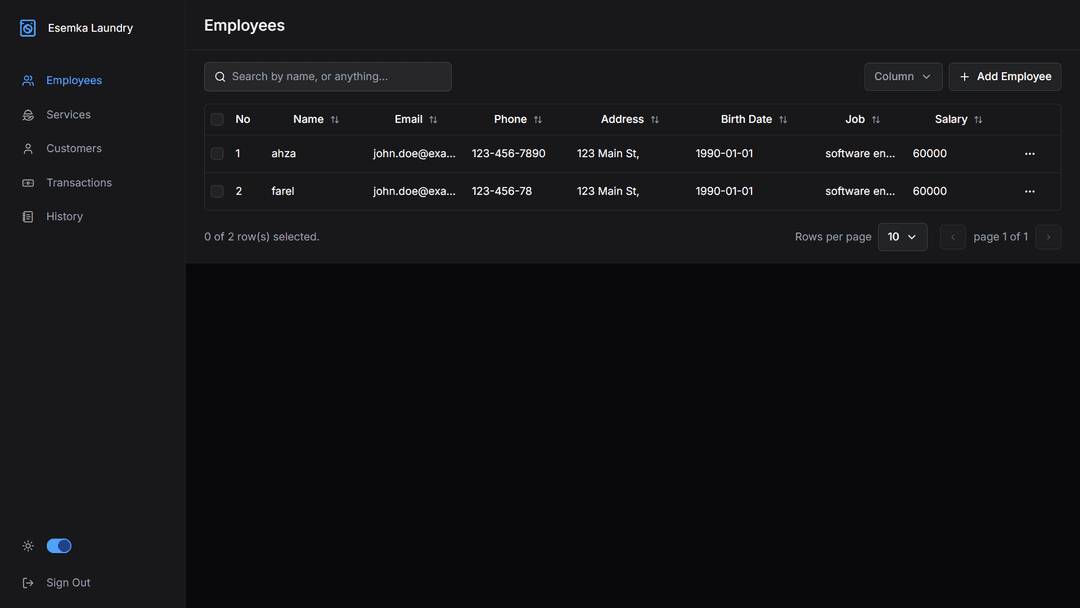The image size is (1080, 608).
Task: Click the Birth Date sort icon
Action: [x=783, y=120]
